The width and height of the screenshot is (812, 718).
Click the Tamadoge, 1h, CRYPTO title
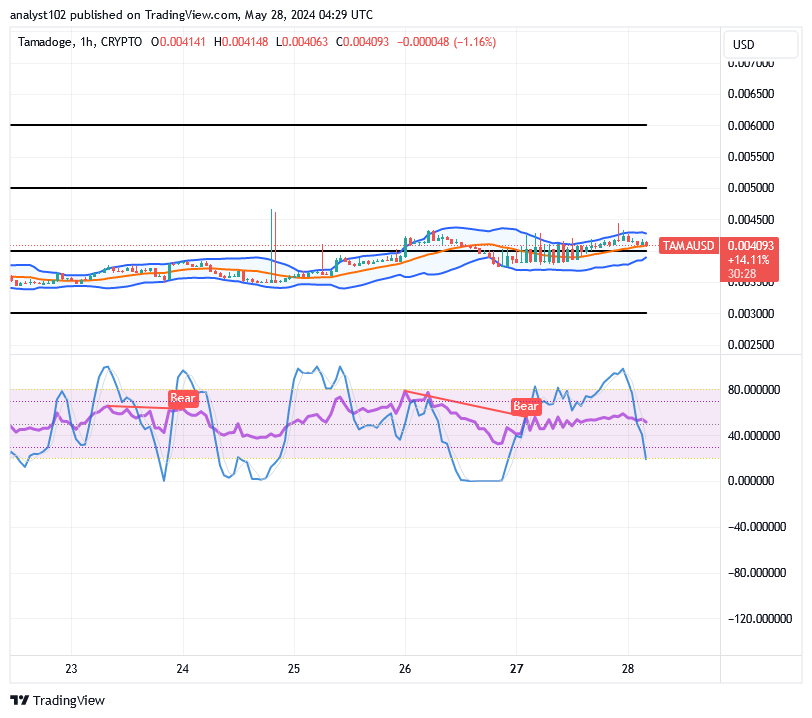[x=80, y=42]
